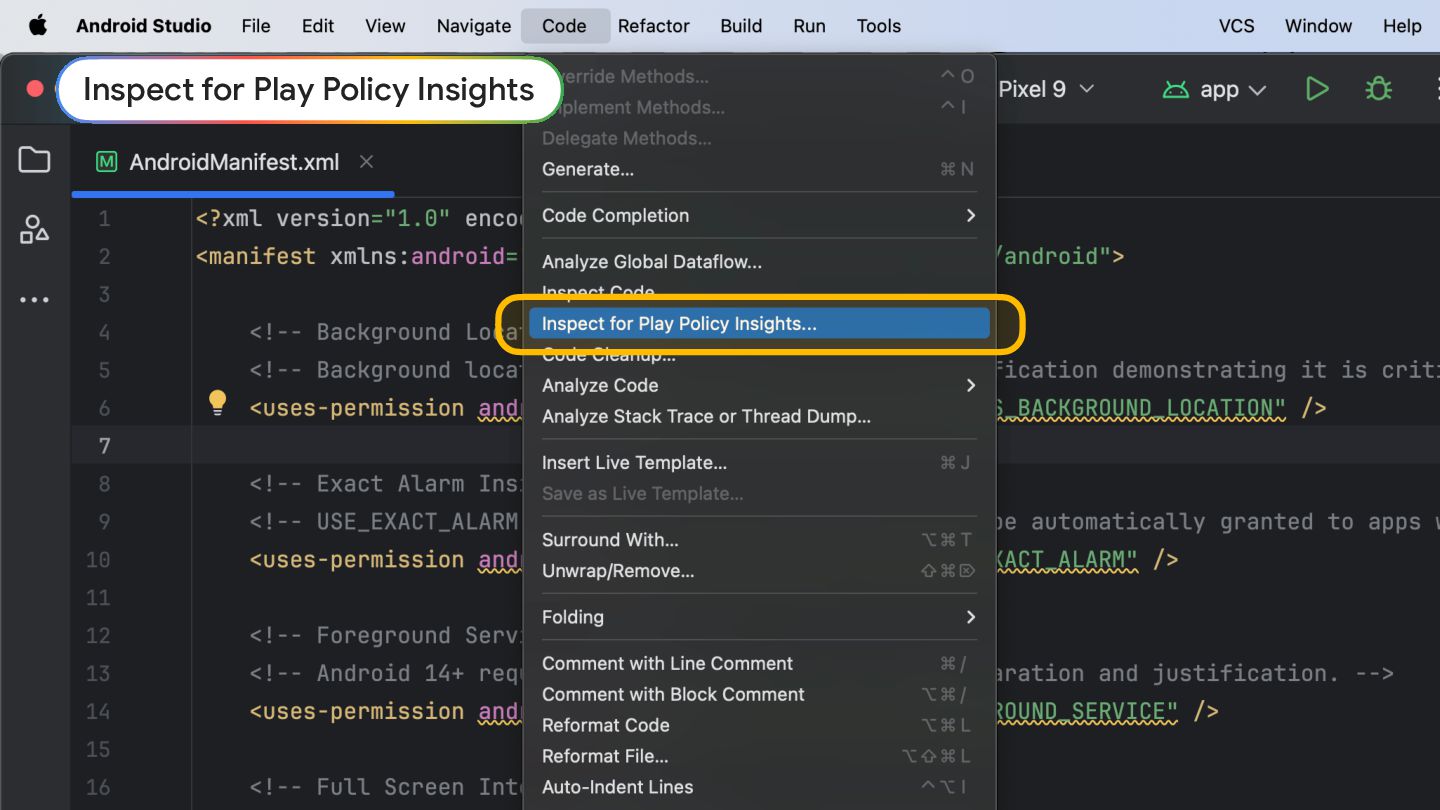1440x810 pixels.
Task: Start debugging with the bug icon
Action: tap(1379, 89)
